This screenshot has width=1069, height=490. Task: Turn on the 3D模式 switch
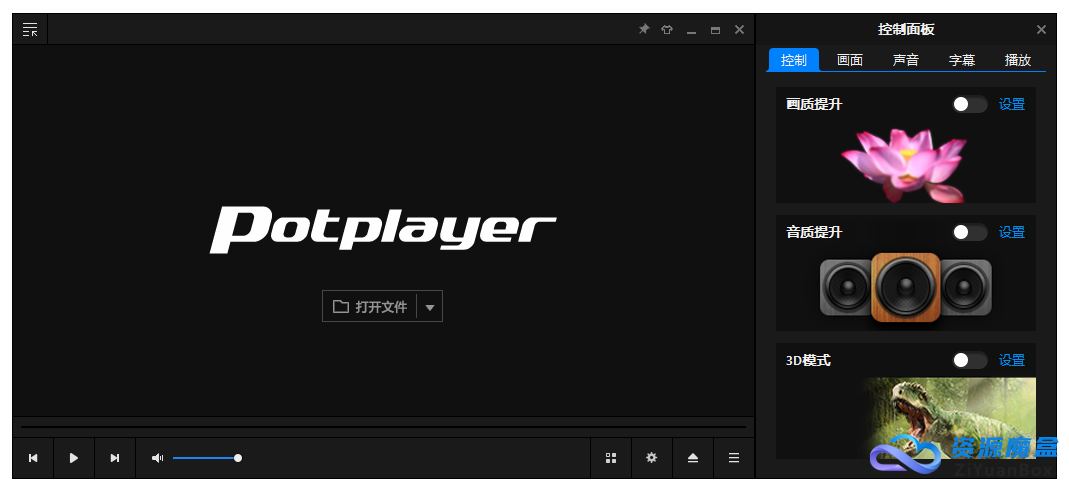(969, 361)
